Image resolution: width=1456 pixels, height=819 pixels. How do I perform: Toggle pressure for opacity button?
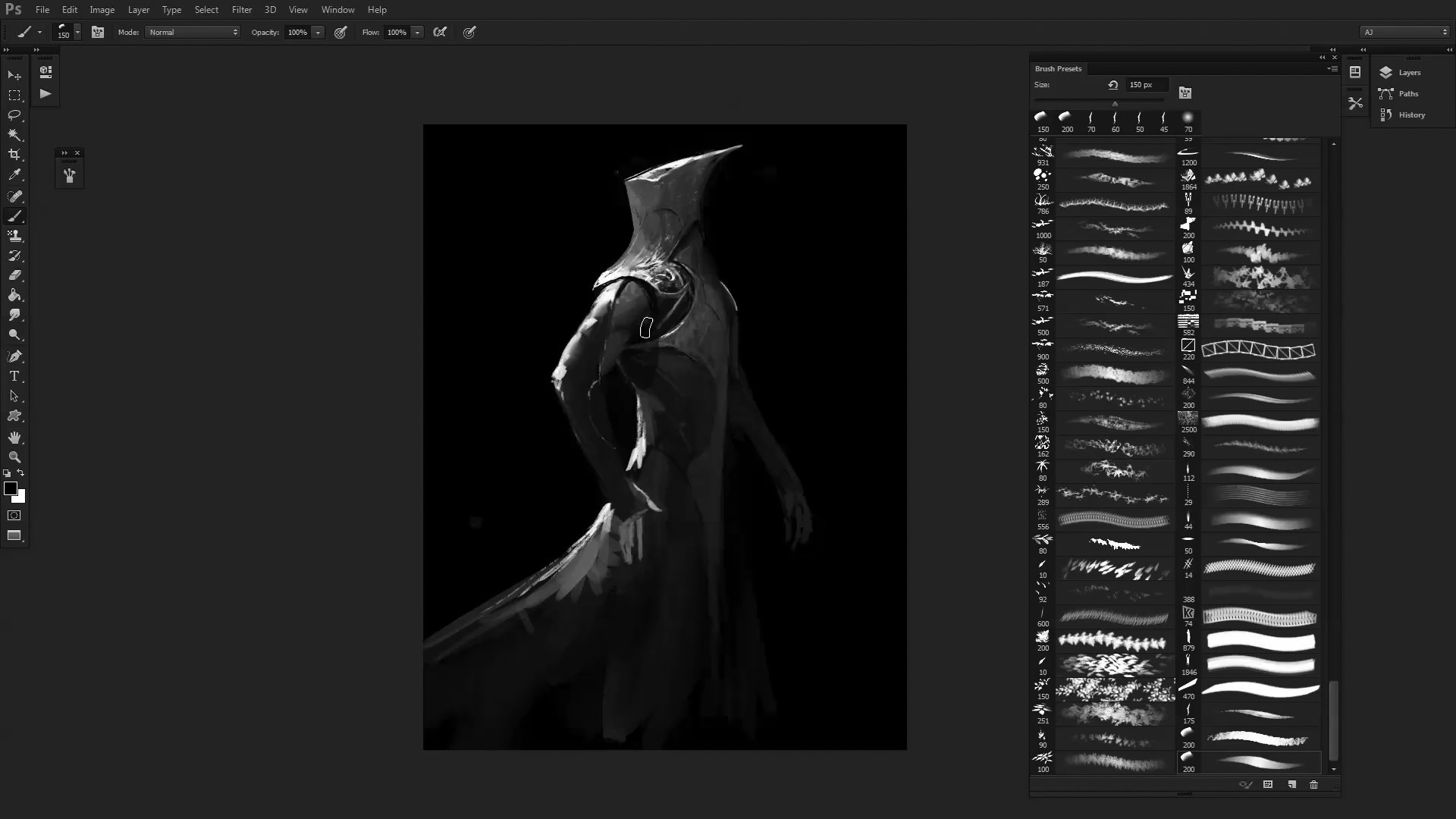pos(340,33)
